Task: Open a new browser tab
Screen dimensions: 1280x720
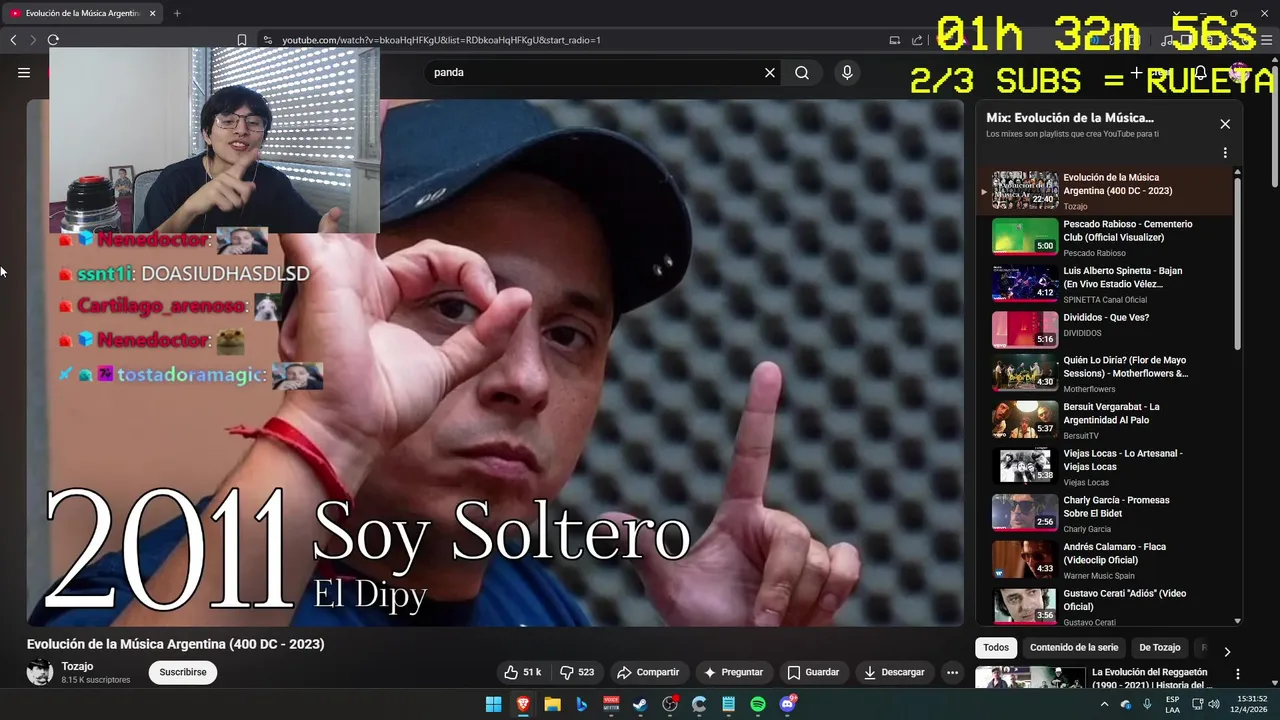Action: [x=177, y=13]
